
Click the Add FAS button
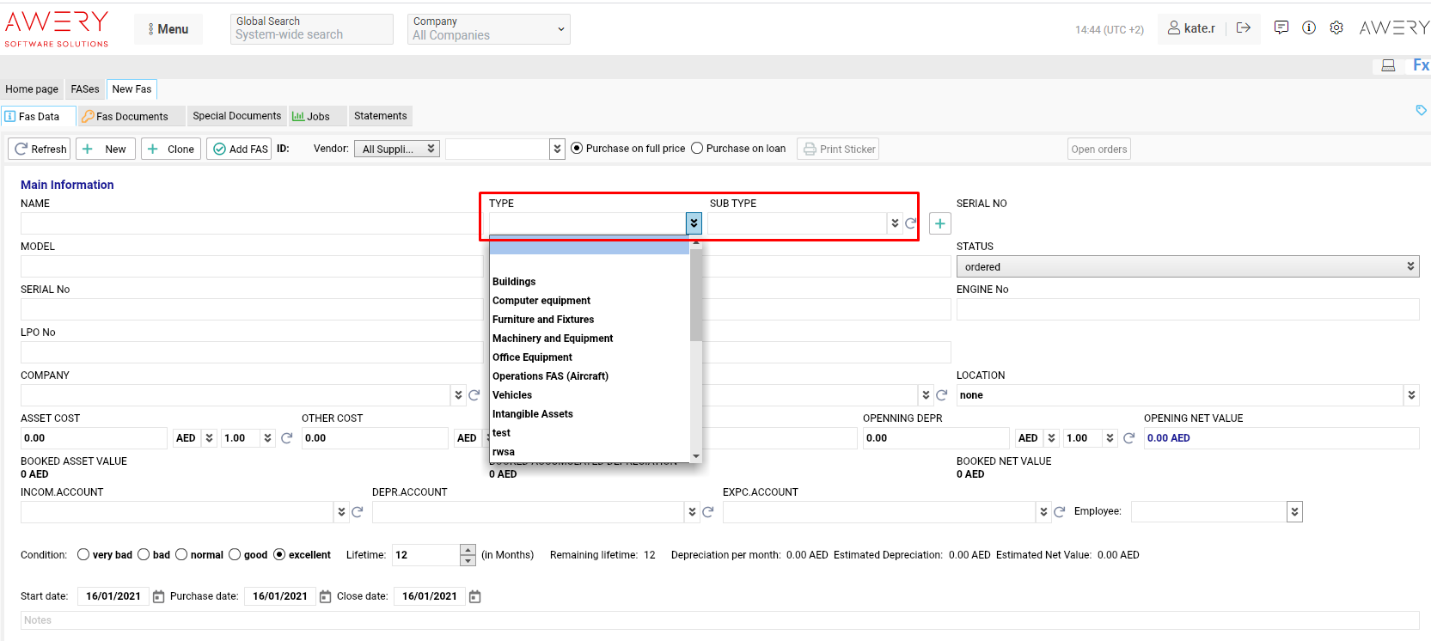[239, 149]
